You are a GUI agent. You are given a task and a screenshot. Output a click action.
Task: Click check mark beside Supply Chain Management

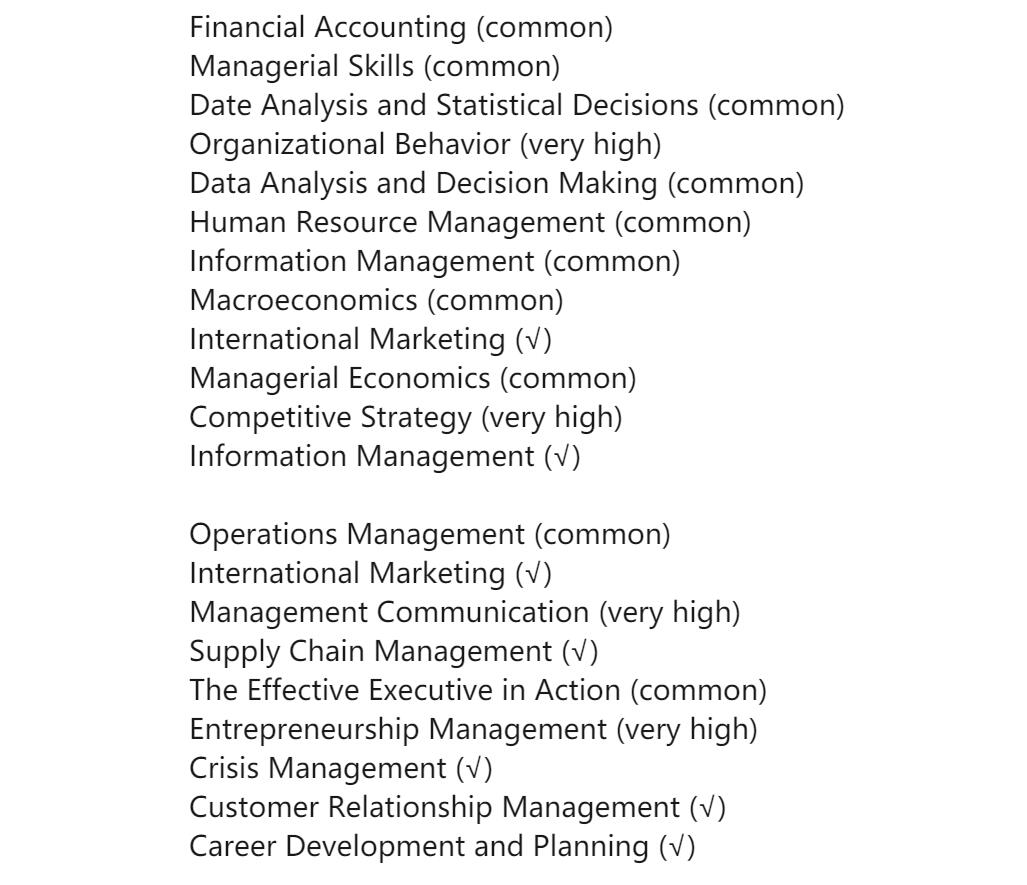(x=580, y=652)
